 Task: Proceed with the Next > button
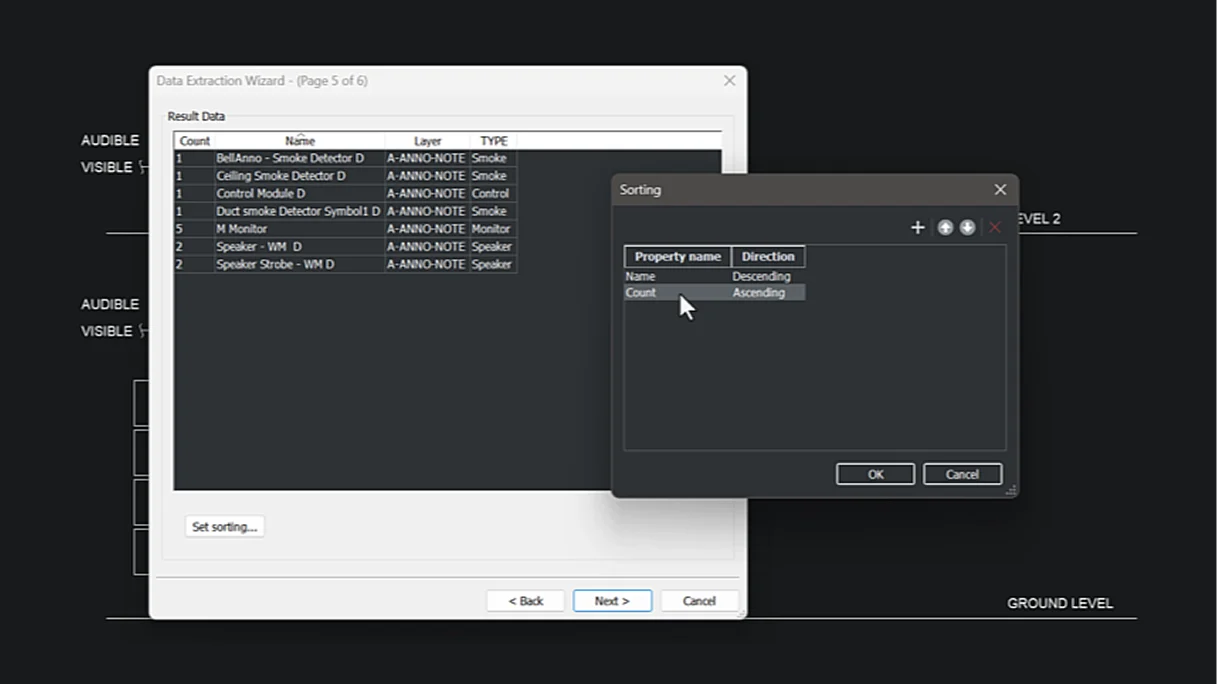(x=612, y=601)
